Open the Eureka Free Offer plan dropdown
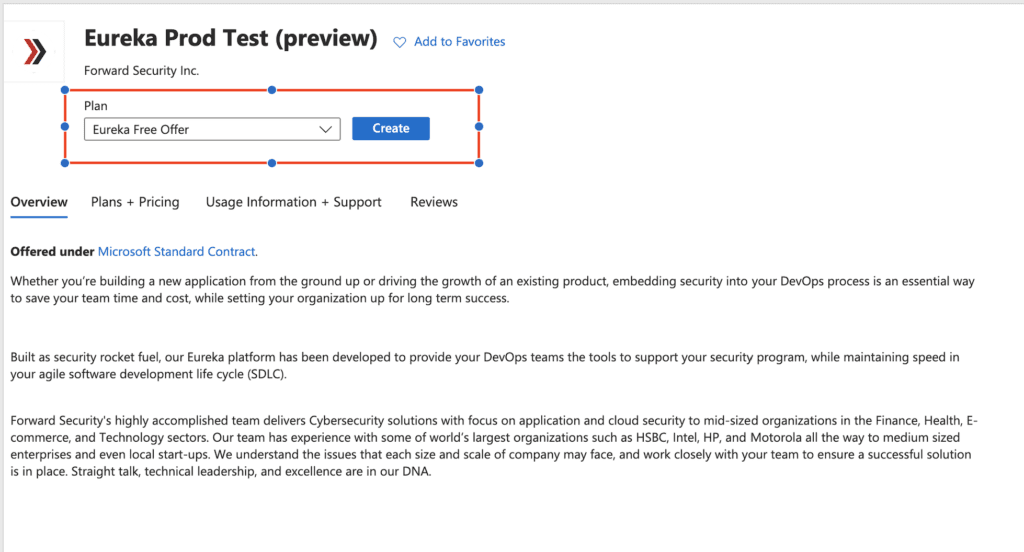Viewport: 1024px width, 552px height. (x=212, y=129)
